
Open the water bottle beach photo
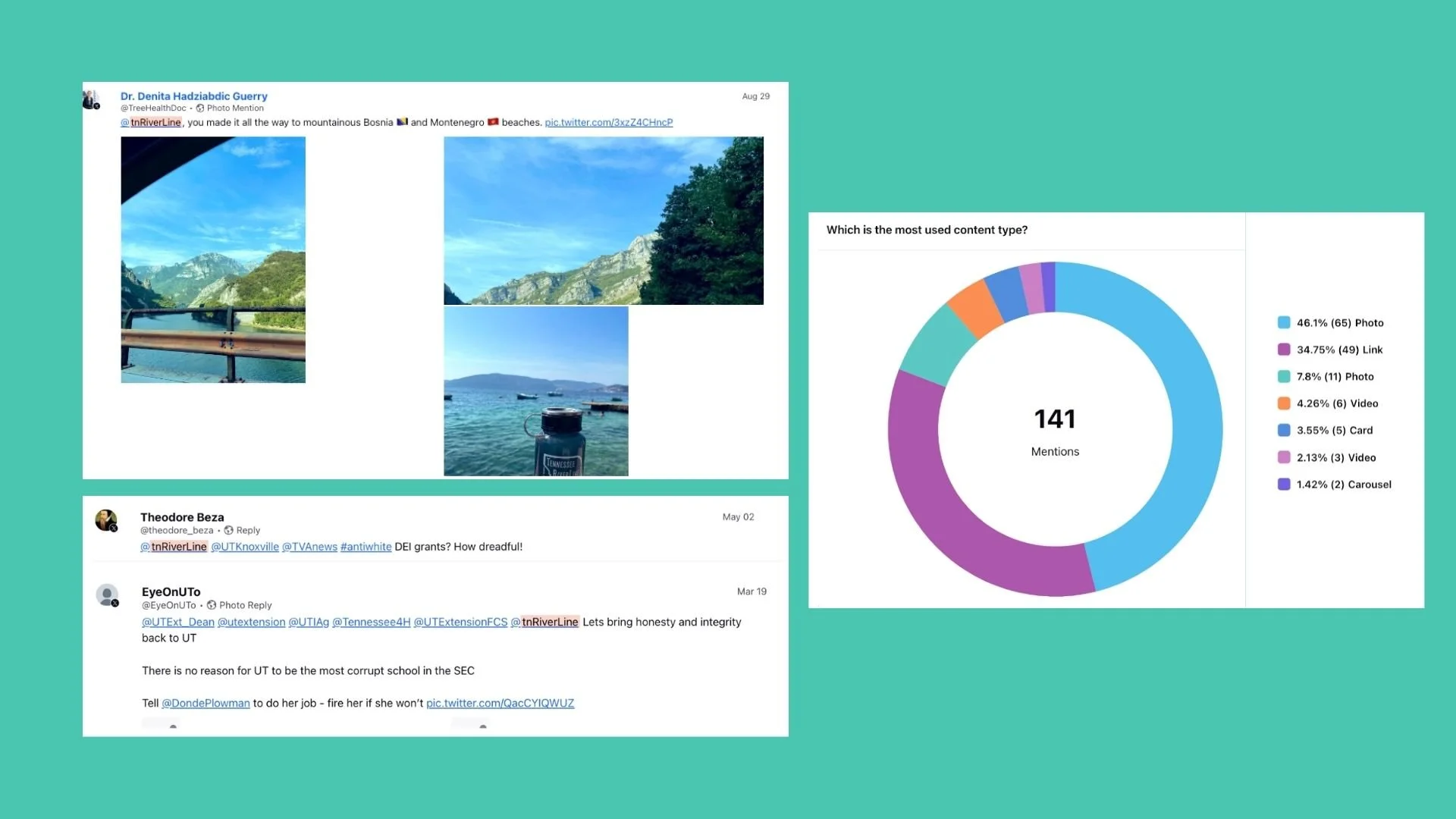click(535, 391)
